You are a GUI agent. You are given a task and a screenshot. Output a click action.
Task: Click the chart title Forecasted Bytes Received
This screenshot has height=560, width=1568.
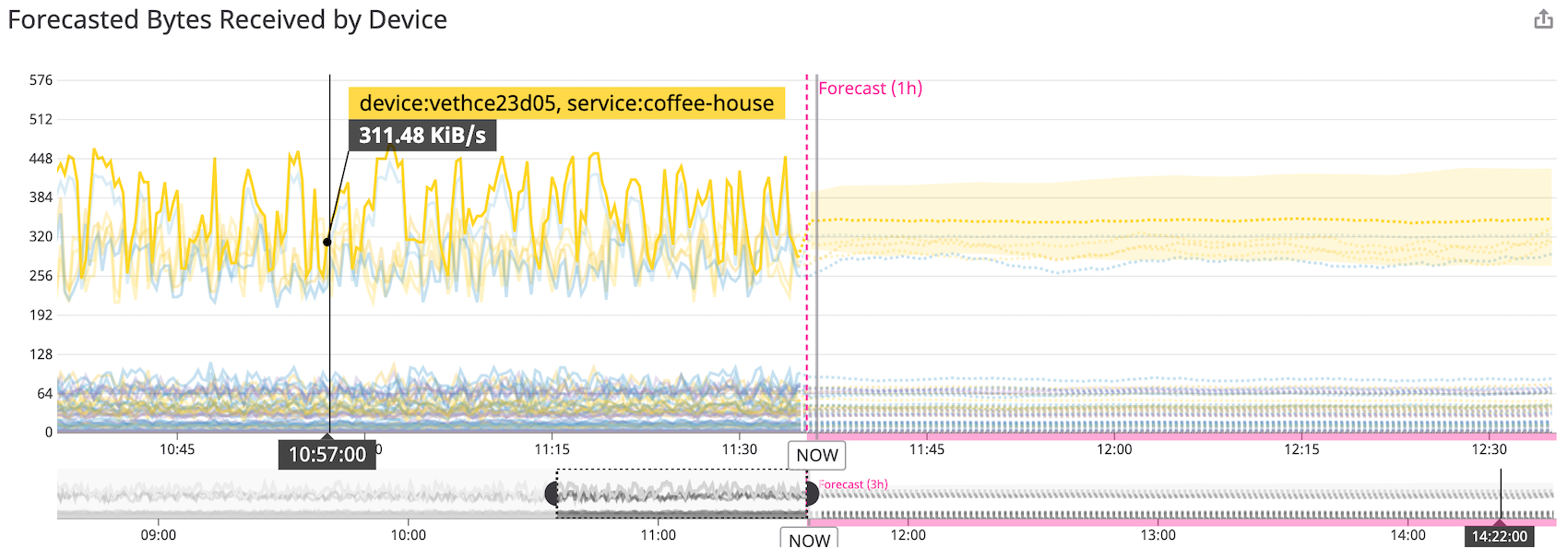click(x=228, y=19)
